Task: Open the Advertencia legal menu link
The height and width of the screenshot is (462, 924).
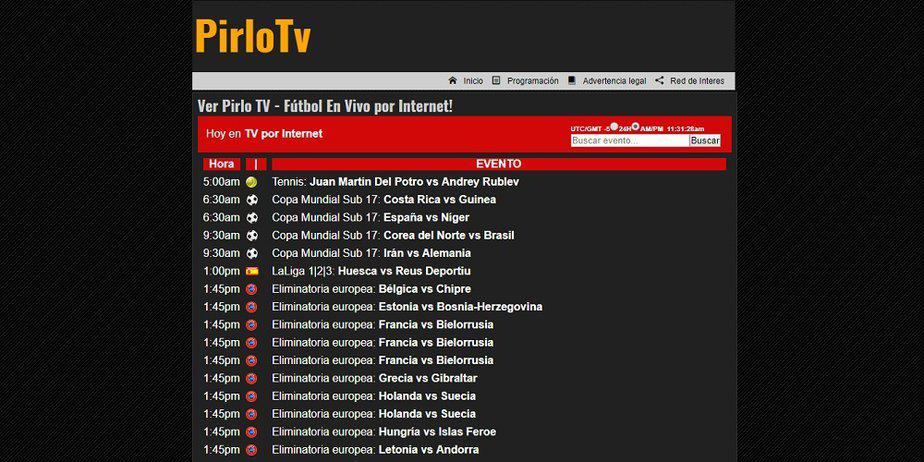Action: pyautogui.click(x=615, y=81)
